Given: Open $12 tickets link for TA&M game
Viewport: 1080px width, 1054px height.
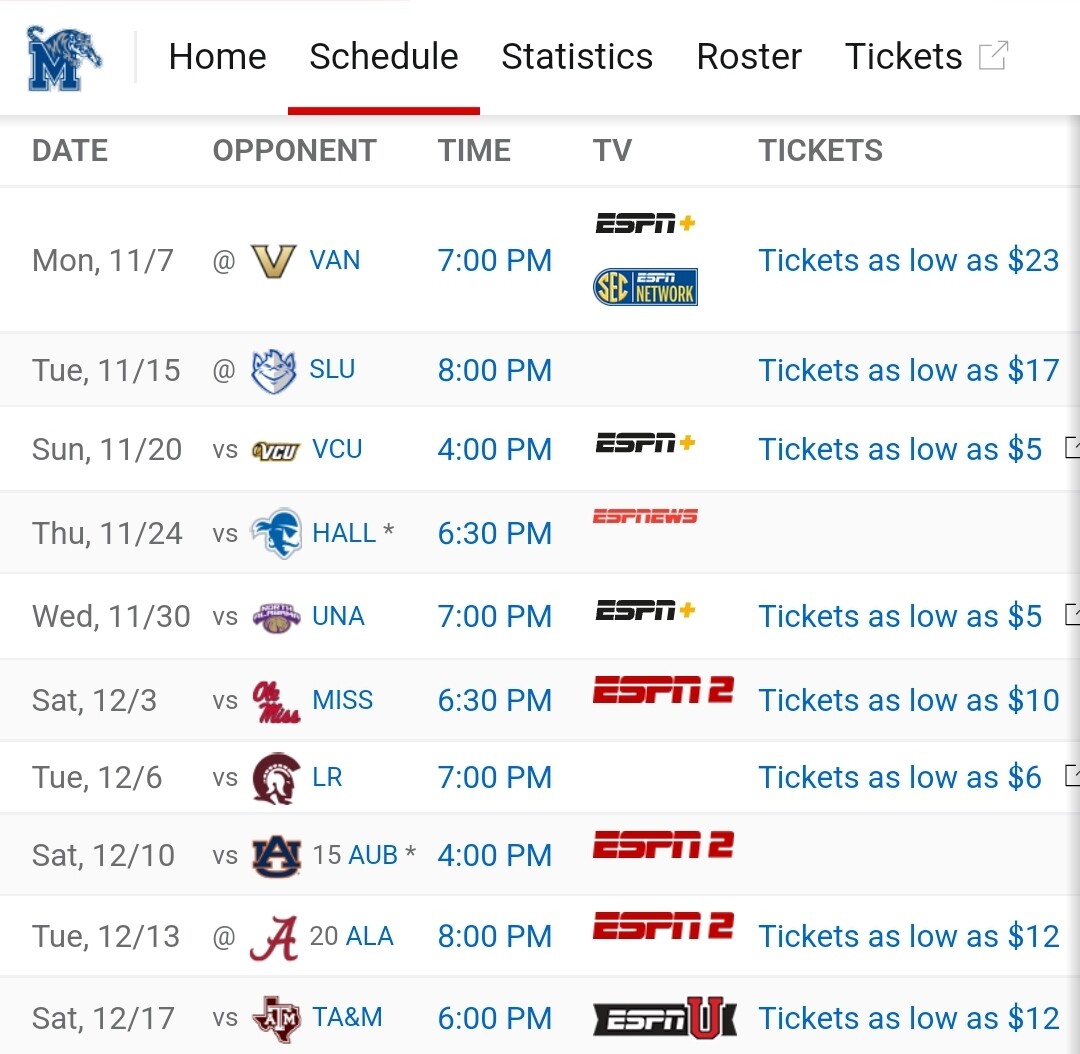Looking at the screenshot, I should [908, 1018].
